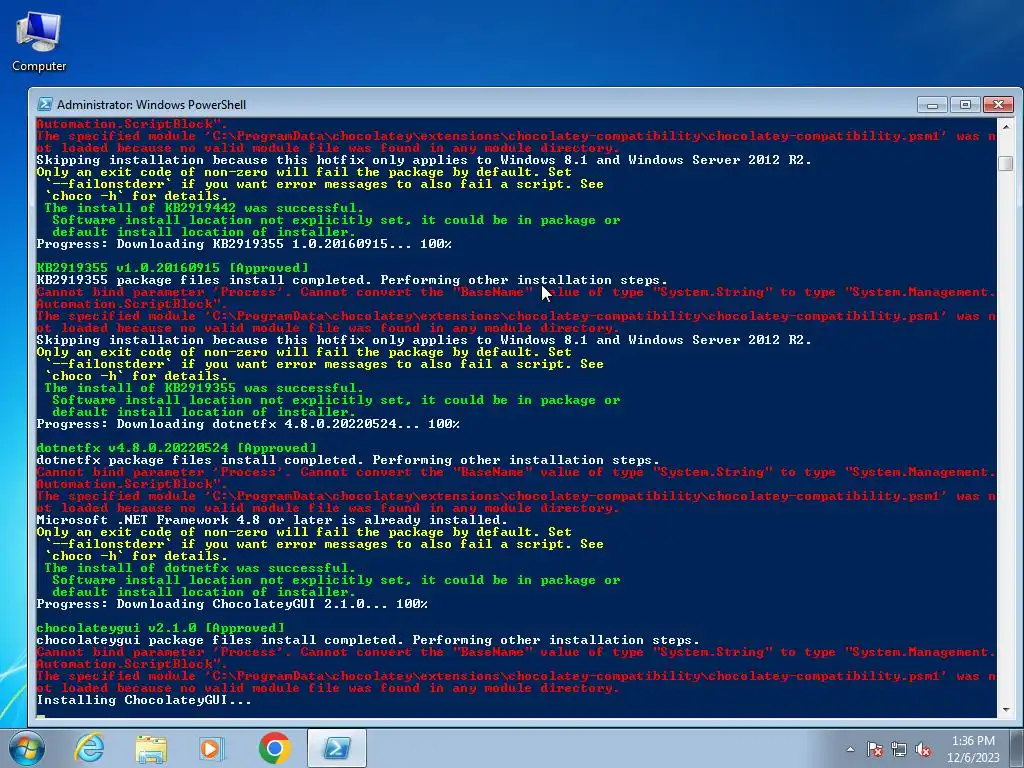Click the network status tray icon

(x=899, y=750)
